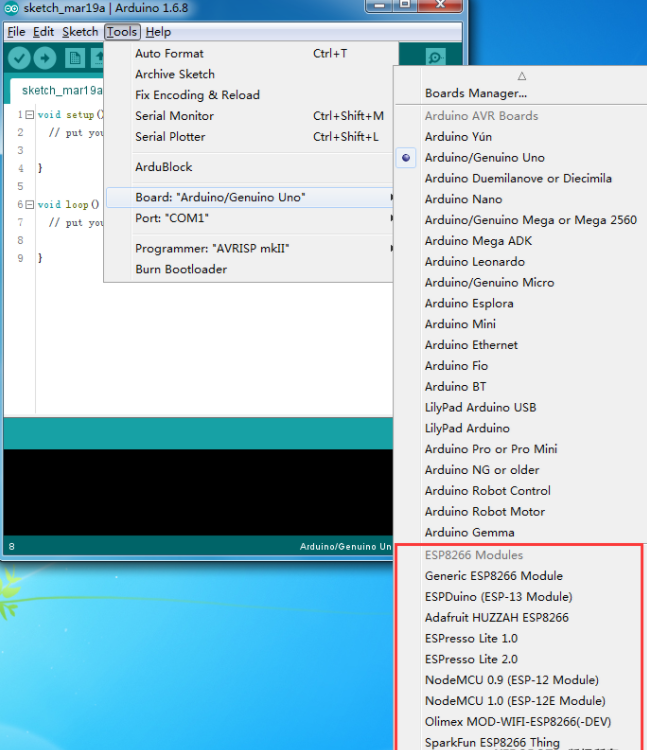Close the Tools menu
This screenshot has height=750, width=647.
(x=122, y=32)
